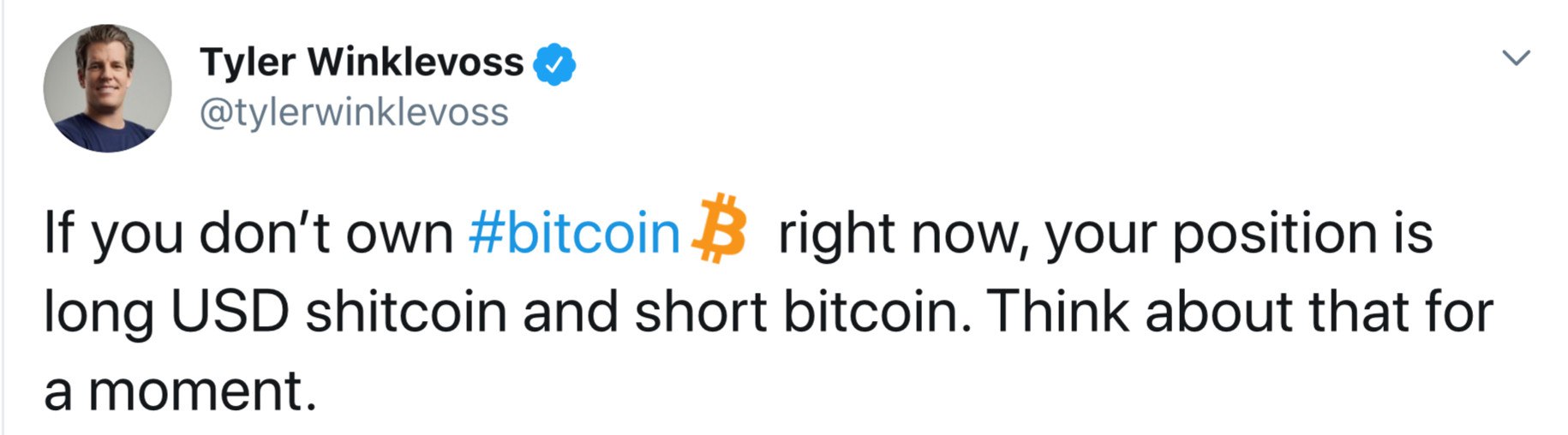Open the #bitcoin hashtag link
This screenshot has height=435, width=1568.
point(574,233)
